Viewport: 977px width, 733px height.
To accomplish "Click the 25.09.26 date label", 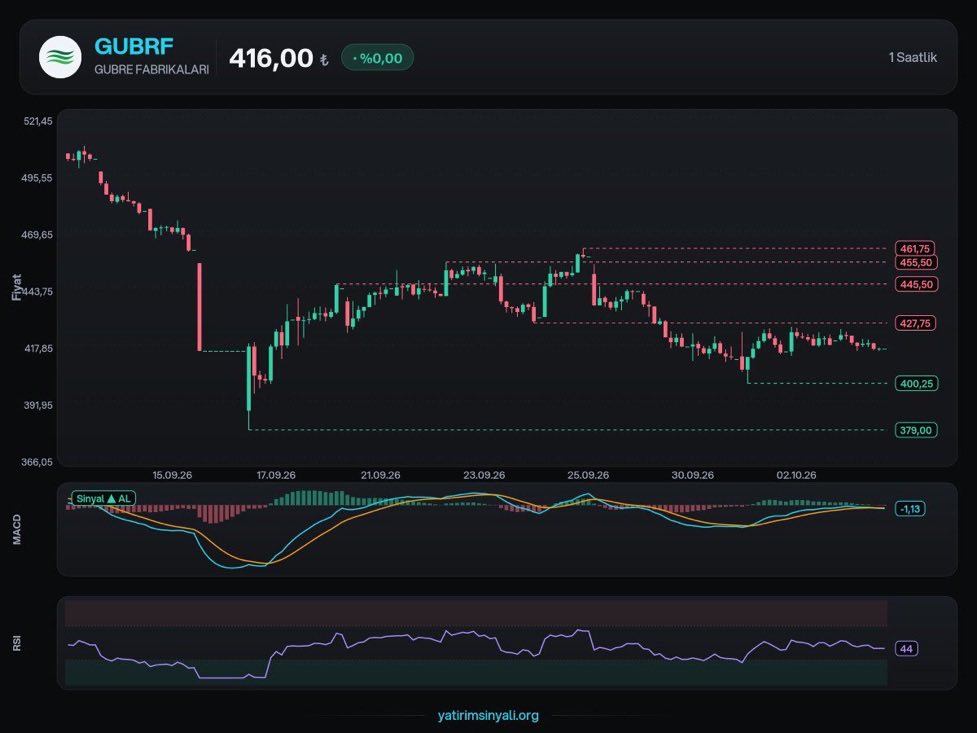I will pos(588,475).
